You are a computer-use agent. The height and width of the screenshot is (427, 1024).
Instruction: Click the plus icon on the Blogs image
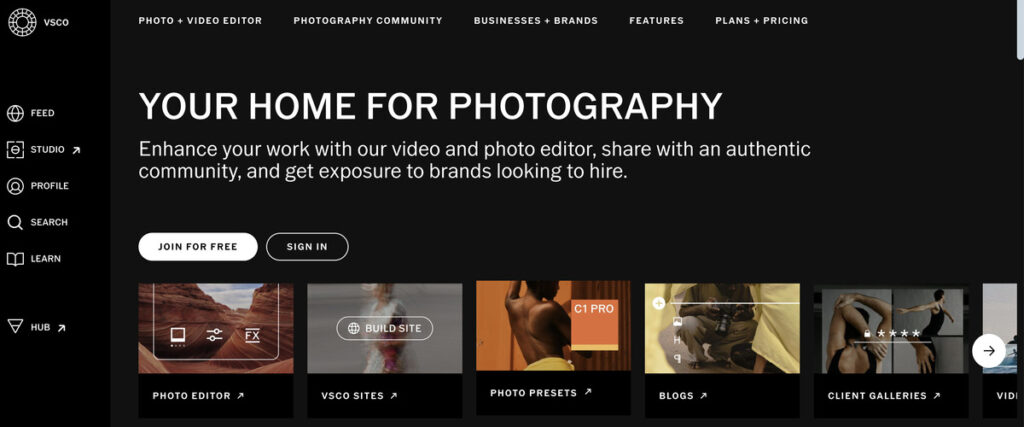point(658,303)
